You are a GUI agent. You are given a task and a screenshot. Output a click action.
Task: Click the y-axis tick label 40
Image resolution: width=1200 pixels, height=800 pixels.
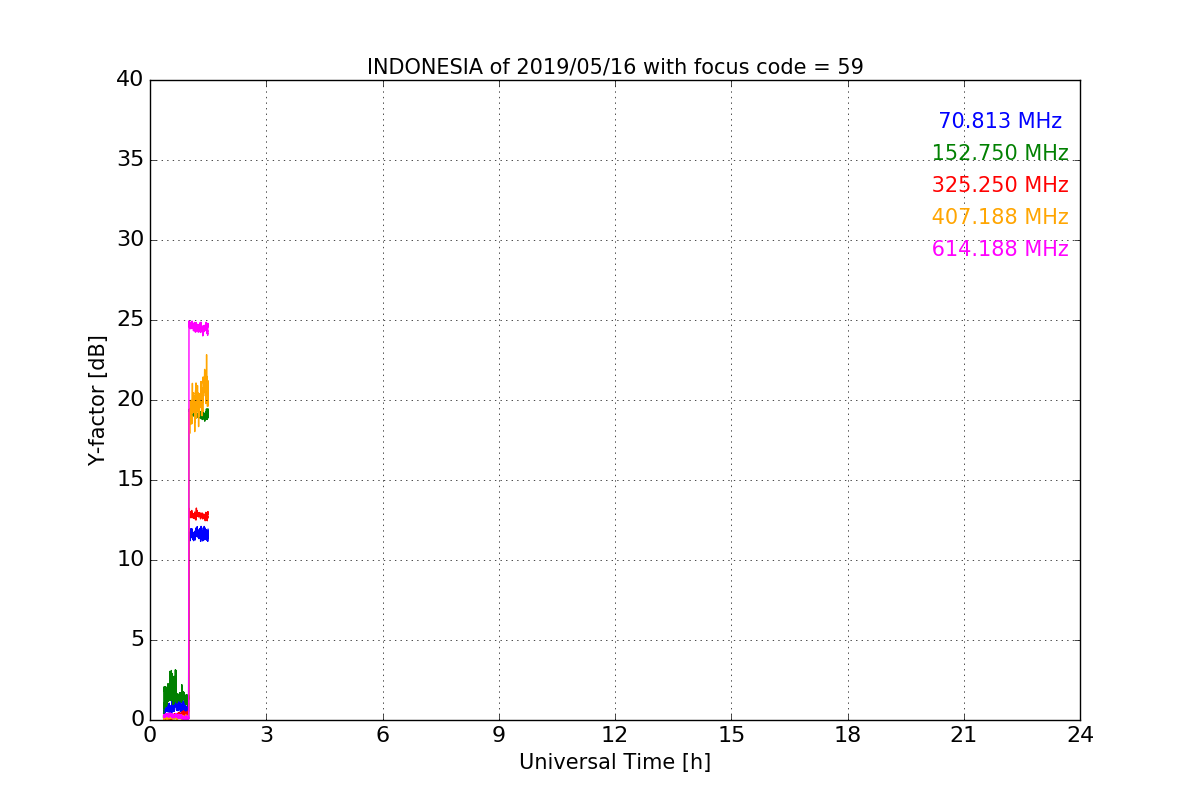pos(130,80)
